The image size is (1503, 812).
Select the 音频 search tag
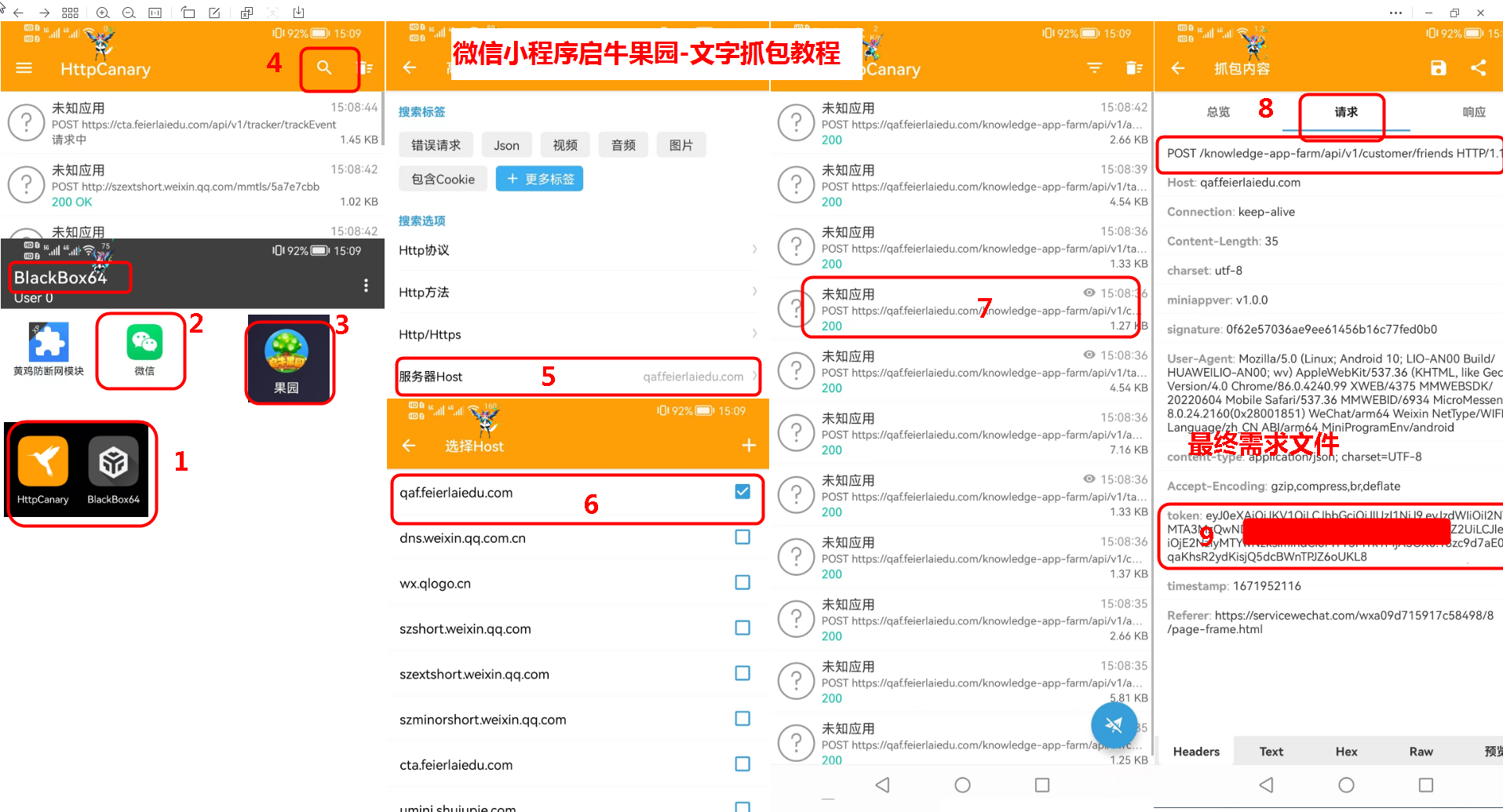pyautogui.click(x=623, y=145)
